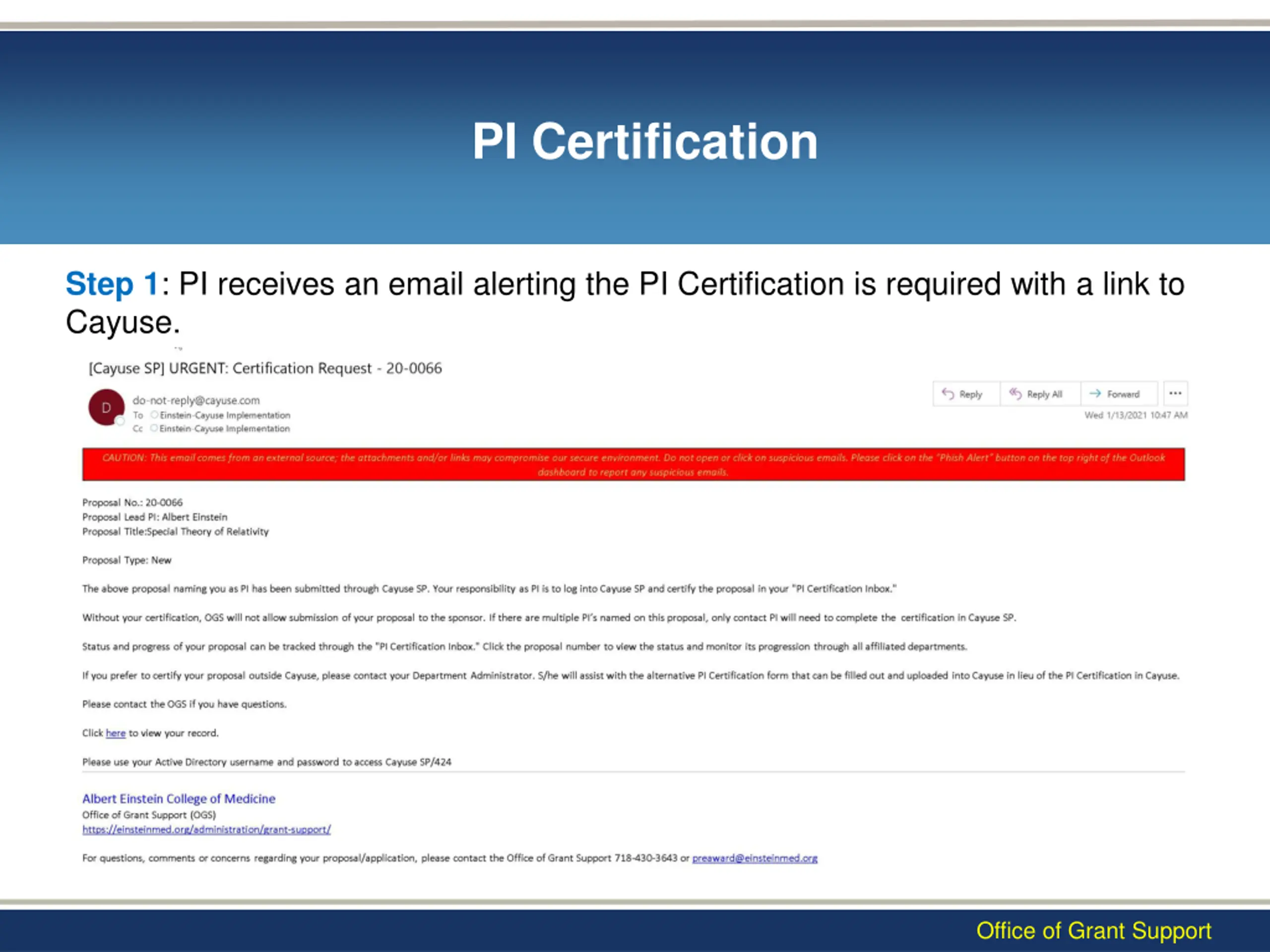
Task: Click the yellow 'Office of Grant Support' footer text
Action: [1094, 931]
